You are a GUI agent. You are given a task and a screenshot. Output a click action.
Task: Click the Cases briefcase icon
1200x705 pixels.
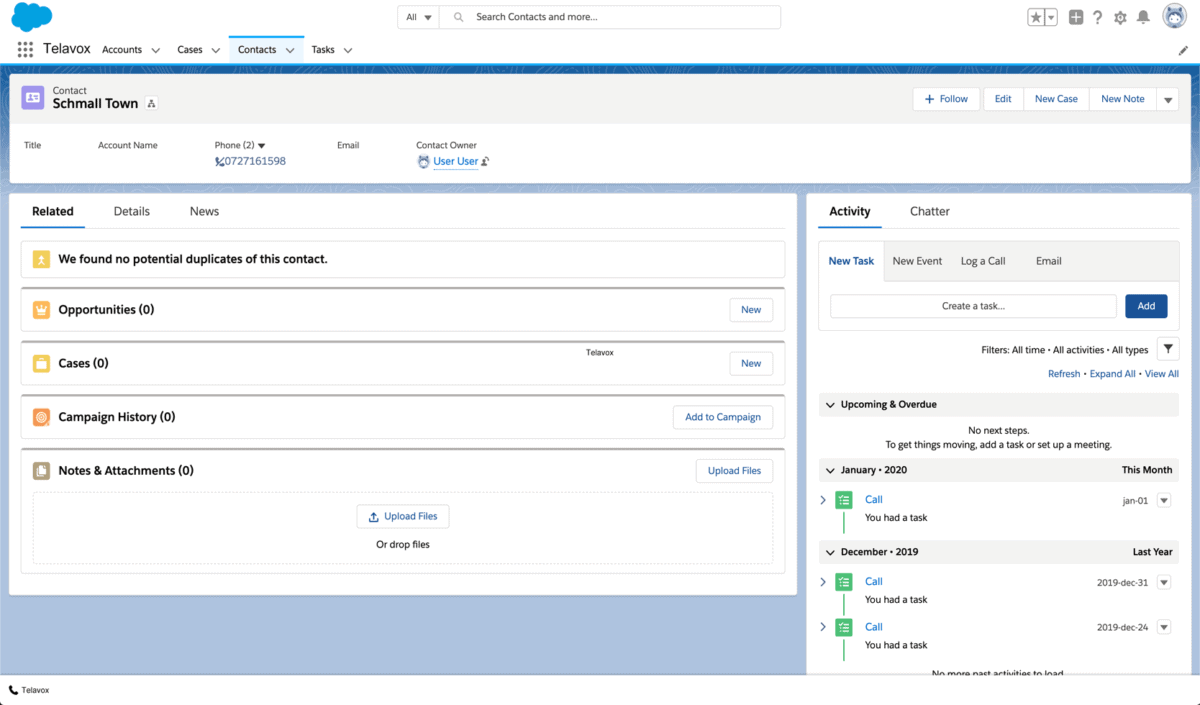pos(41,364)
